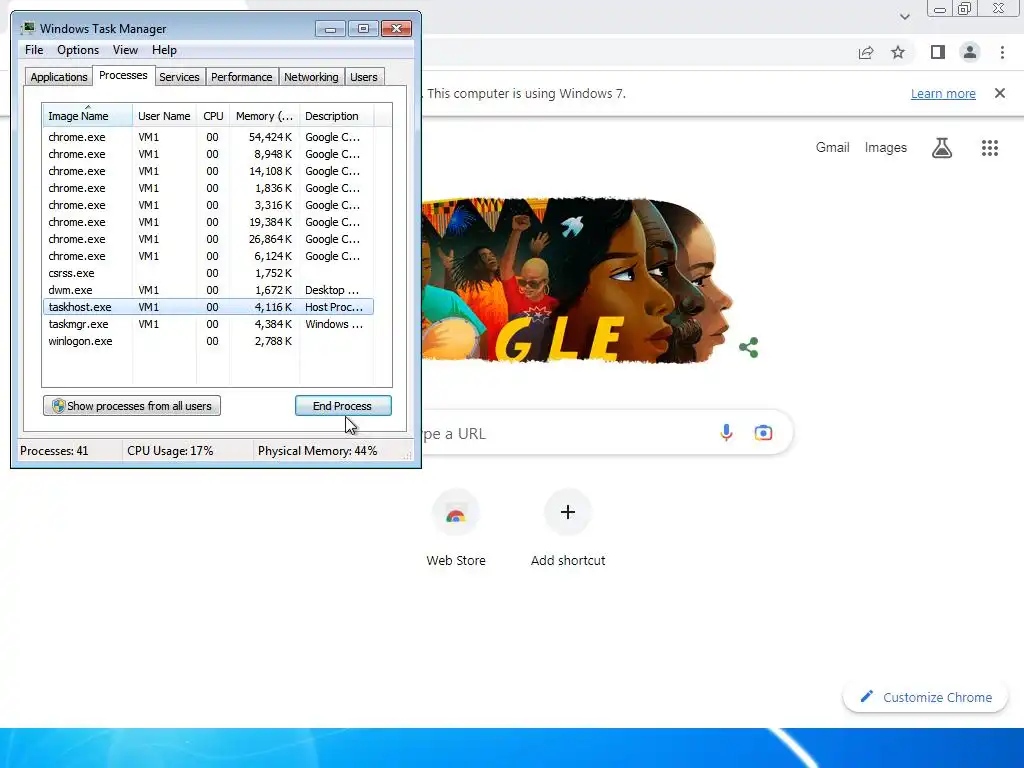Open the View menu in Task Manager
Image resolution: width=1024 pixels, height=768 pixels.
pyautogui.click(x=125, y=50)
